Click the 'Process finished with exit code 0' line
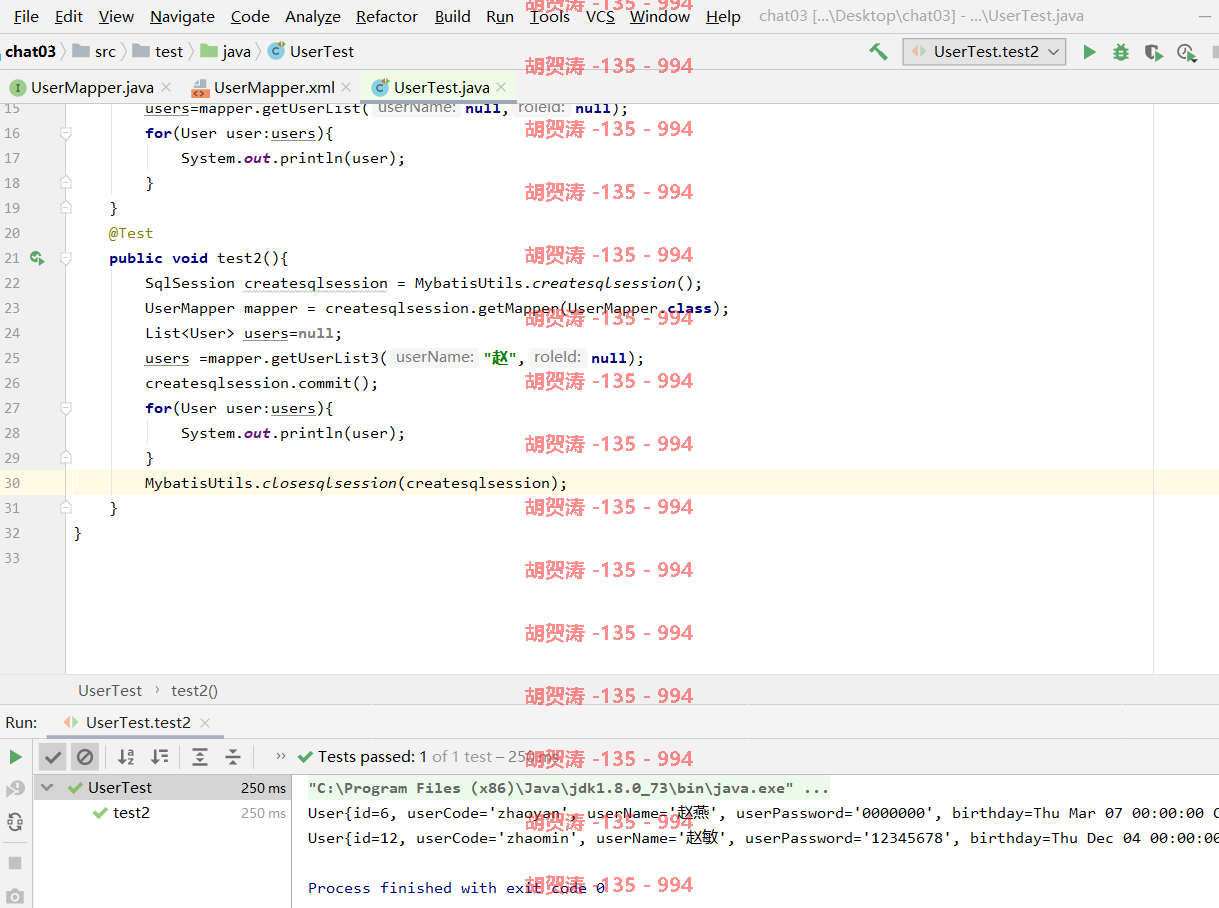Image resolution: width=1219 pixels, height=908 pixels. (456, 888)
